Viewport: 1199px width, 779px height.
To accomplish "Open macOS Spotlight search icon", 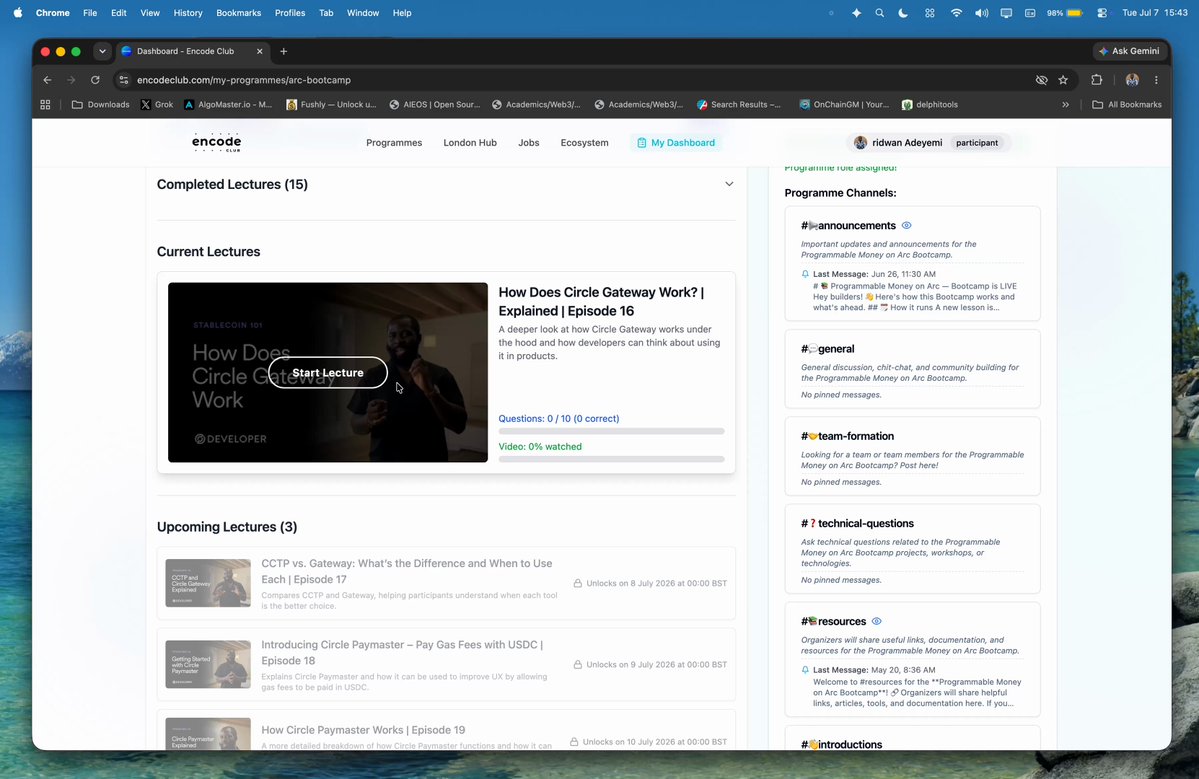I will [879, 13].
